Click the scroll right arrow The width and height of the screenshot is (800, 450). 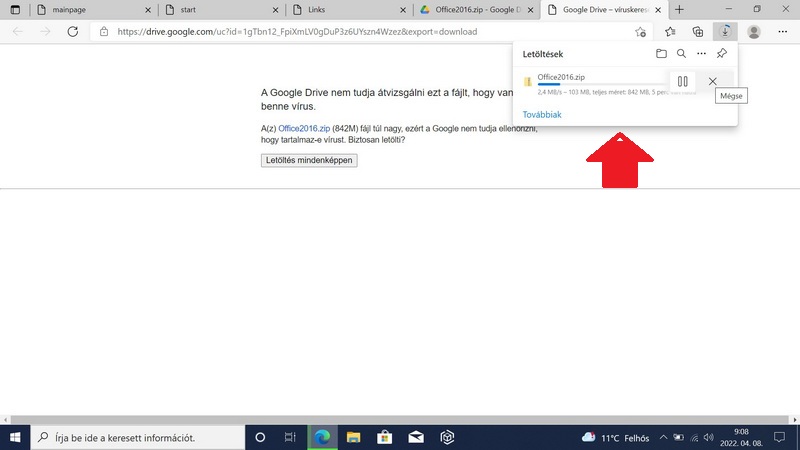point(795,420)
